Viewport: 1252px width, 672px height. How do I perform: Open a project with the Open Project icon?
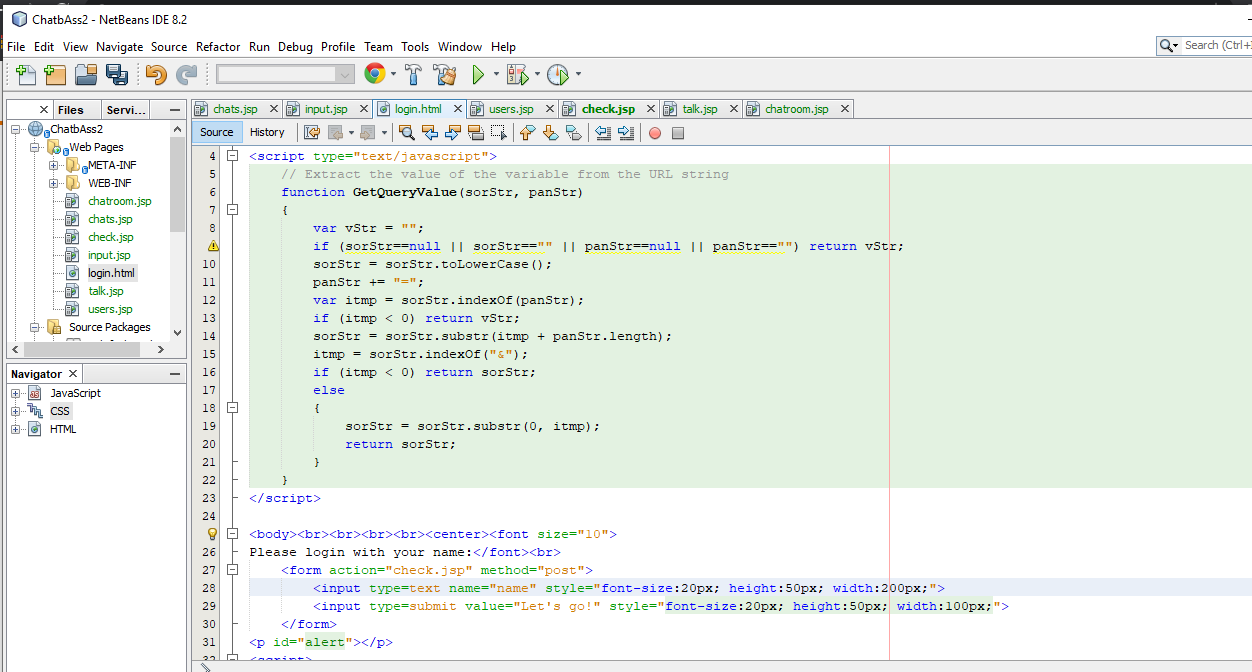point(84,74)
